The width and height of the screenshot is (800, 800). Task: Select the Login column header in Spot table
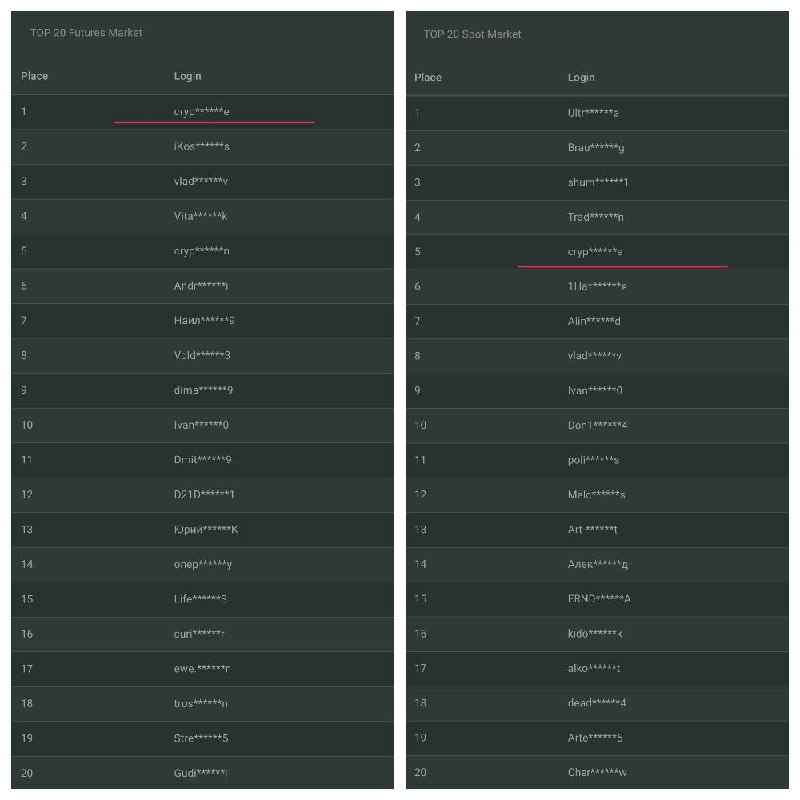(581, 78)
